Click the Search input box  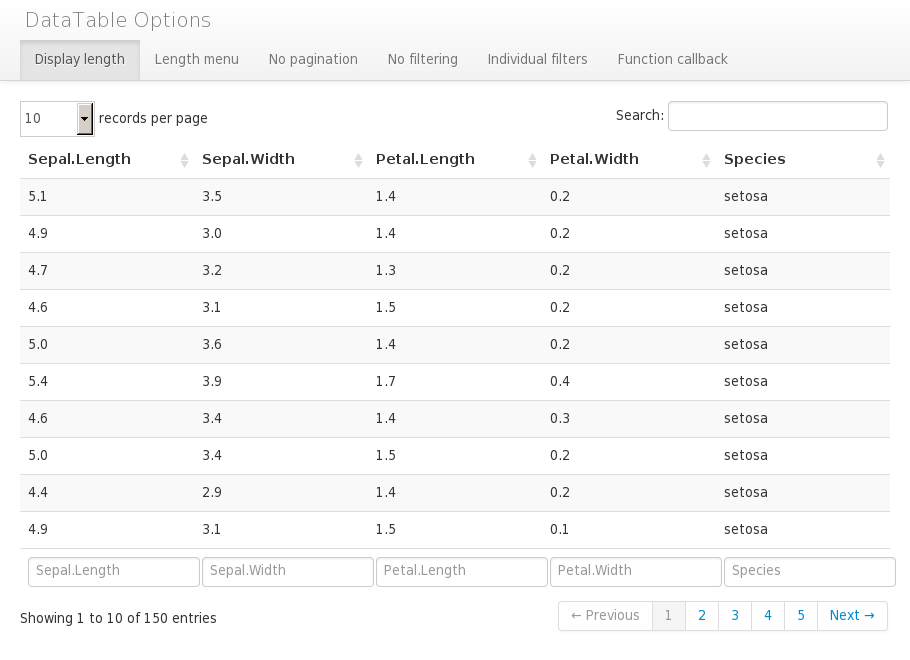[x=777, y=116]
